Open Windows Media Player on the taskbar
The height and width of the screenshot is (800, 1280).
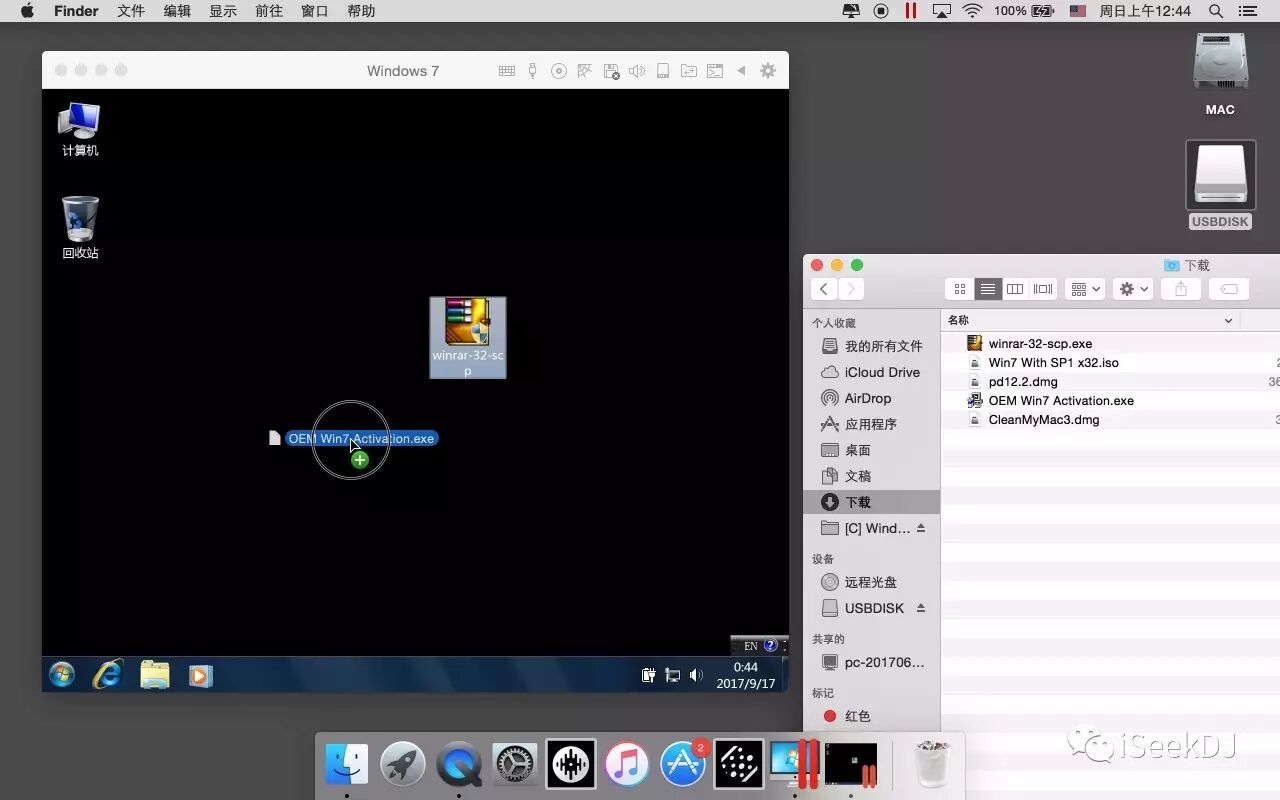click(200, 675)
